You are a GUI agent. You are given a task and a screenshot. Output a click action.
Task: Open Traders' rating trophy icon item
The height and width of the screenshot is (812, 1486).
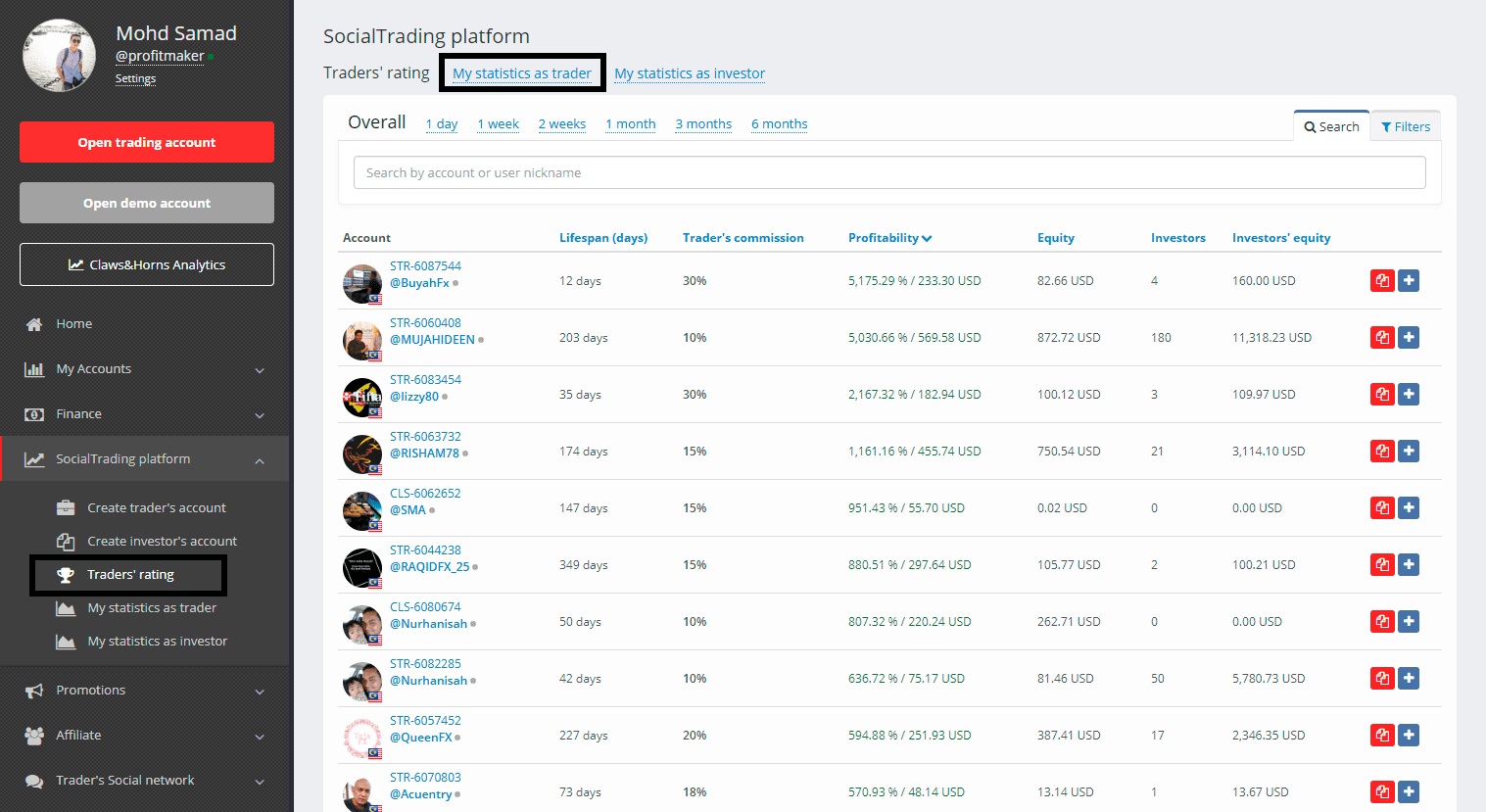[x=66, y=575]
